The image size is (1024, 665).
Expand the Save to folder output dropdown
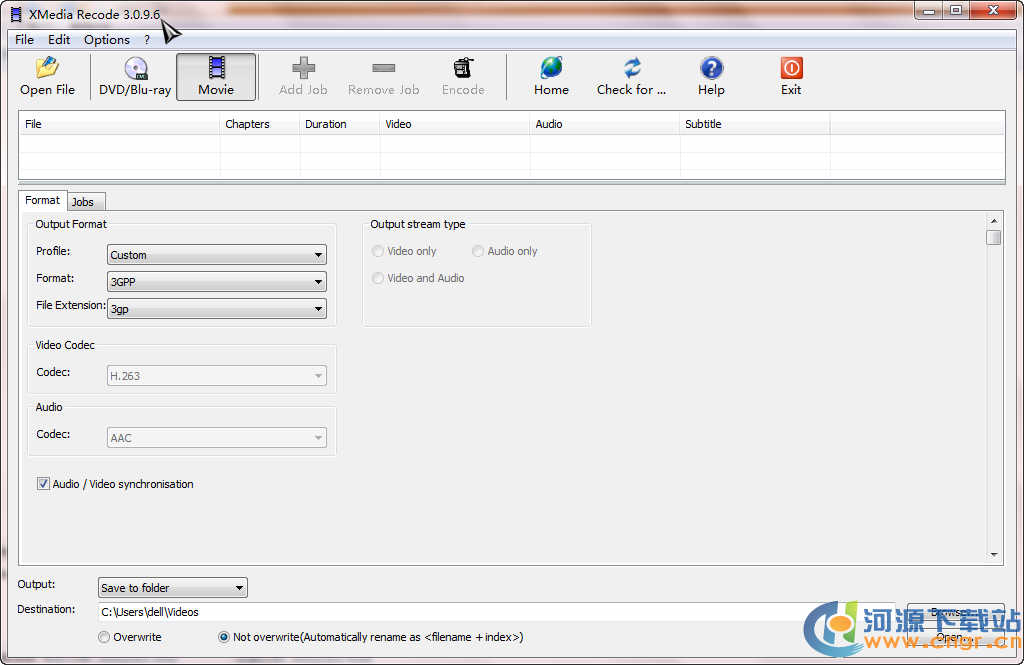[172, 588]
